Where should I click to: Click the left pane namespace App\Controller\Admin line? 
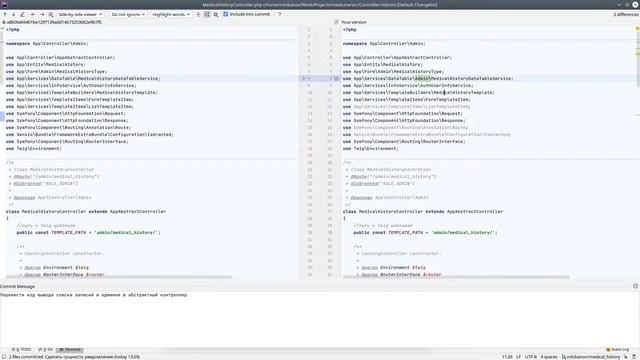pyautogui.click(x=47, y=43)
